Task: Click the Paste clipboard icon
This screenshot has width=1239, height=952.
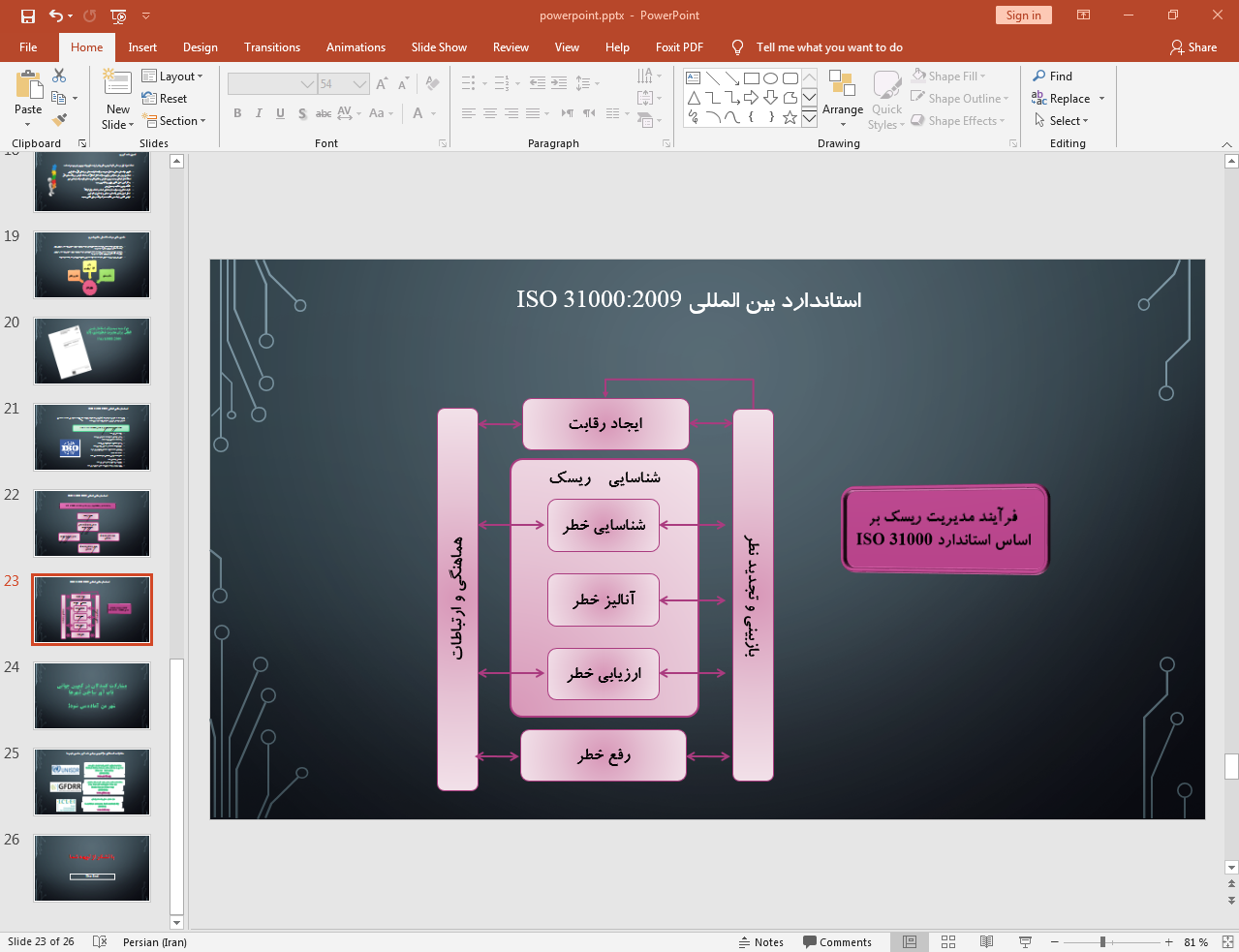Action: click(28, 86)
